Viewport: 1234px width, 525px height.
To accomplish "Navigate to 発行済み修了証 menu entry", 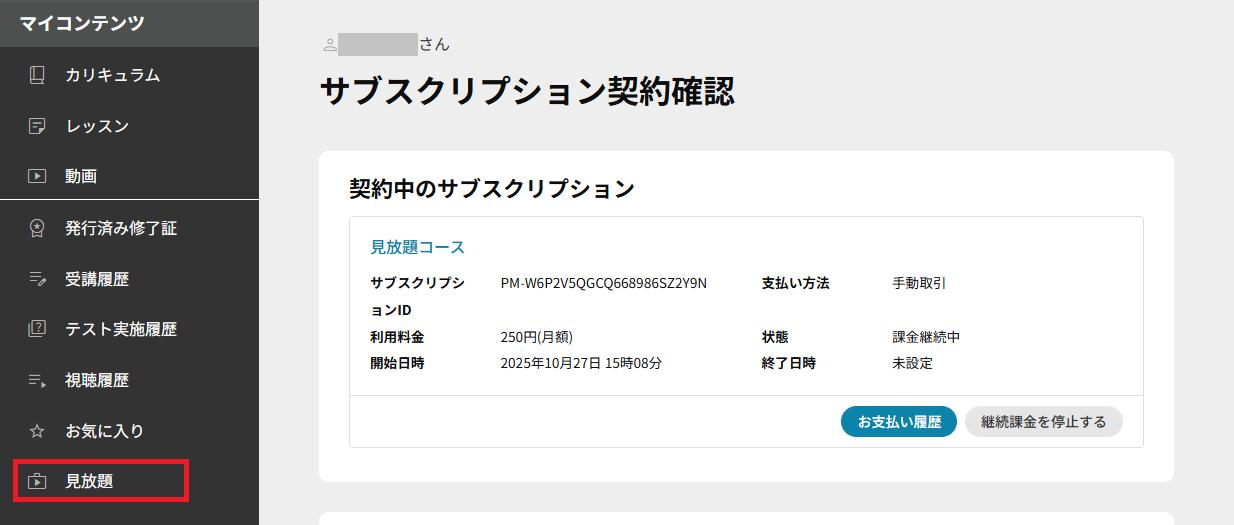I will (121, 228).
